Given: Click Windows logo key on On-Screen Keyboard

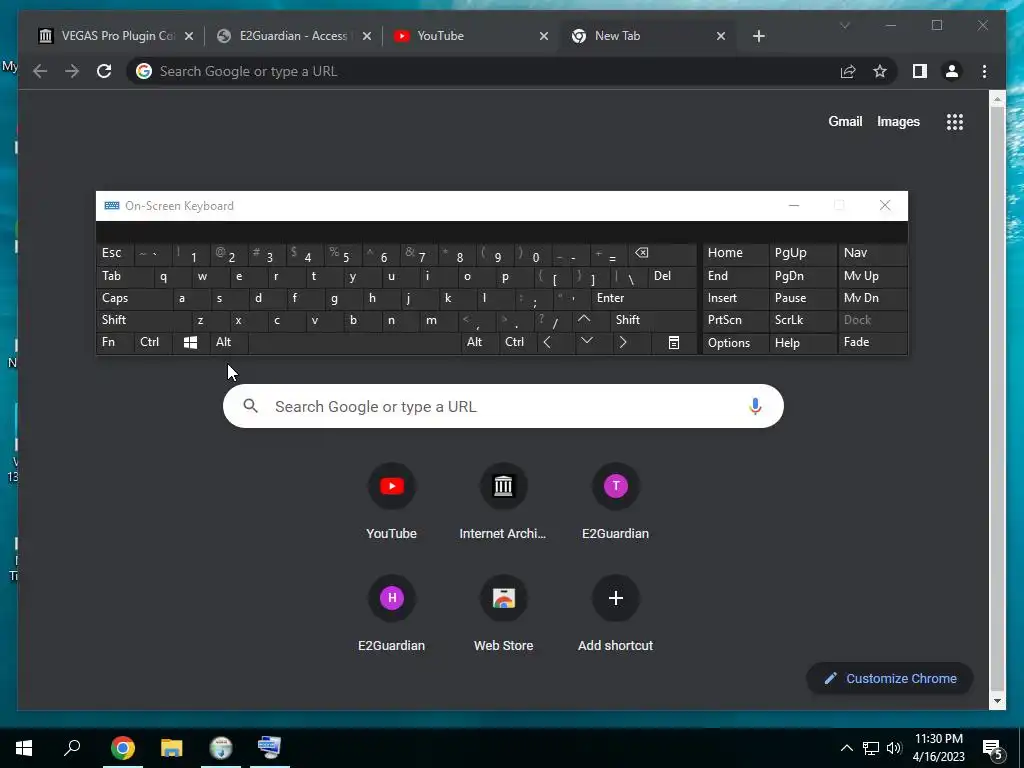Looking at the screenshot, I should [191, 342].
